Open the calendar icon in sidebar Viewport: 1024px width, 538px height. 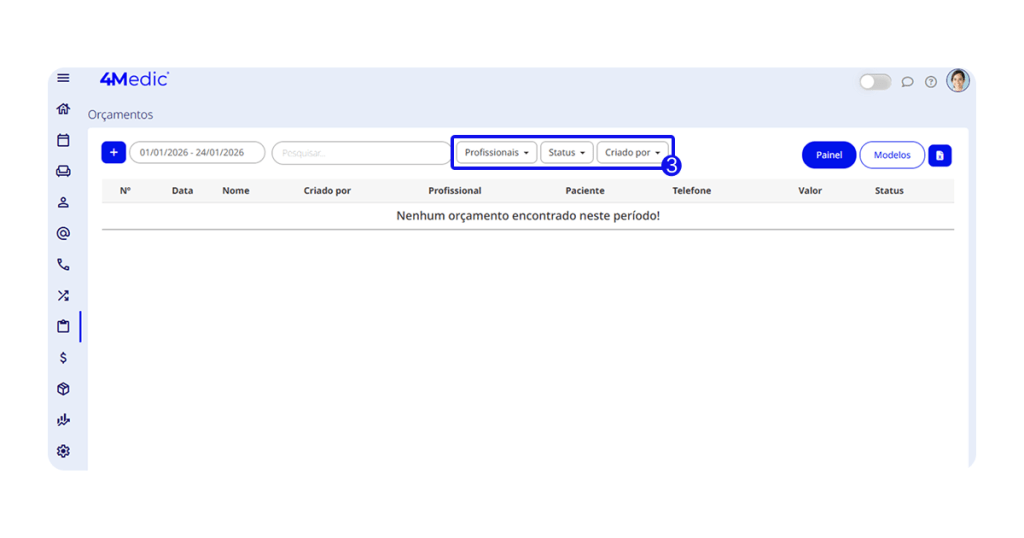pyautogui.click(x=63, y=140)
